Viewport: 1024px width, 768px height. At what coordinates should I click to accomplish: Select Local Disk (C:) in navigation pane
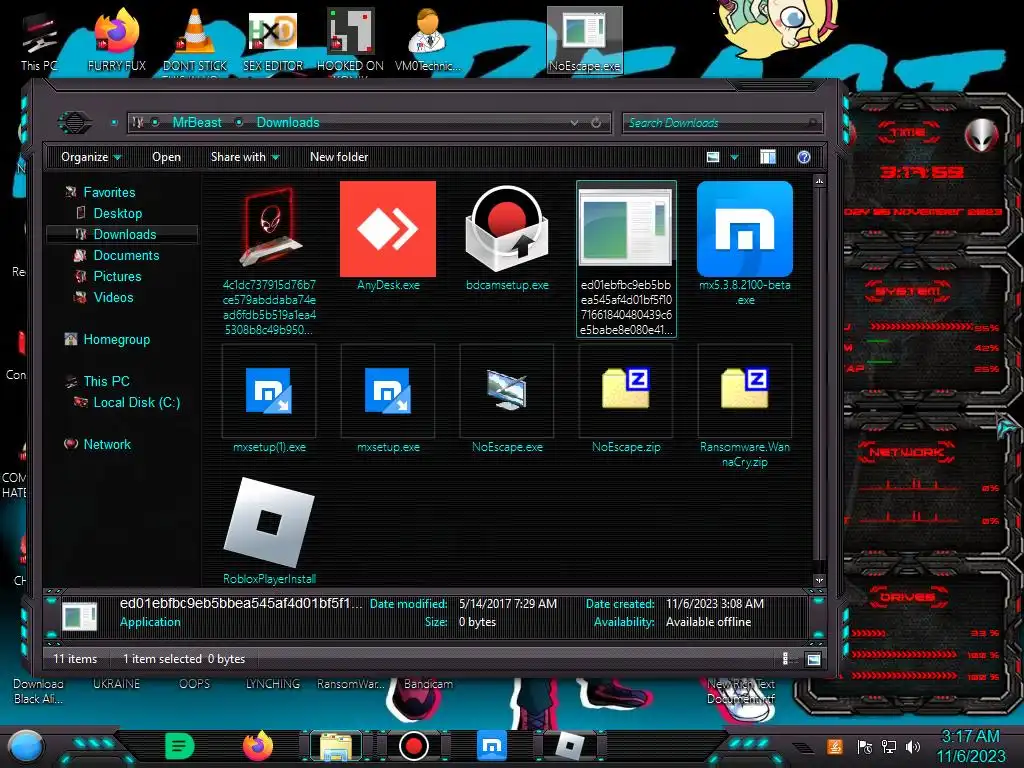click(x=136, y=402)
